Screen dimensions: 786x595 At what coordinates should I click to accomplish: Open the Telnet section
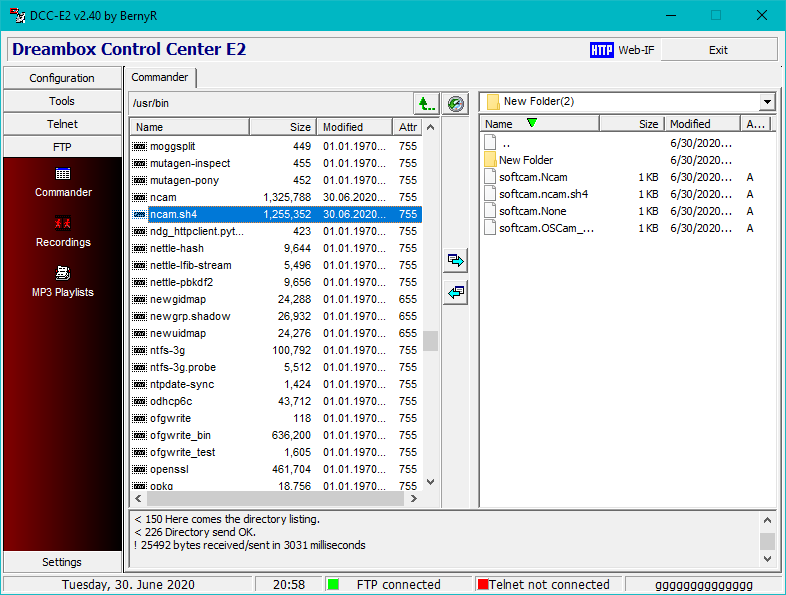(62, 124)
